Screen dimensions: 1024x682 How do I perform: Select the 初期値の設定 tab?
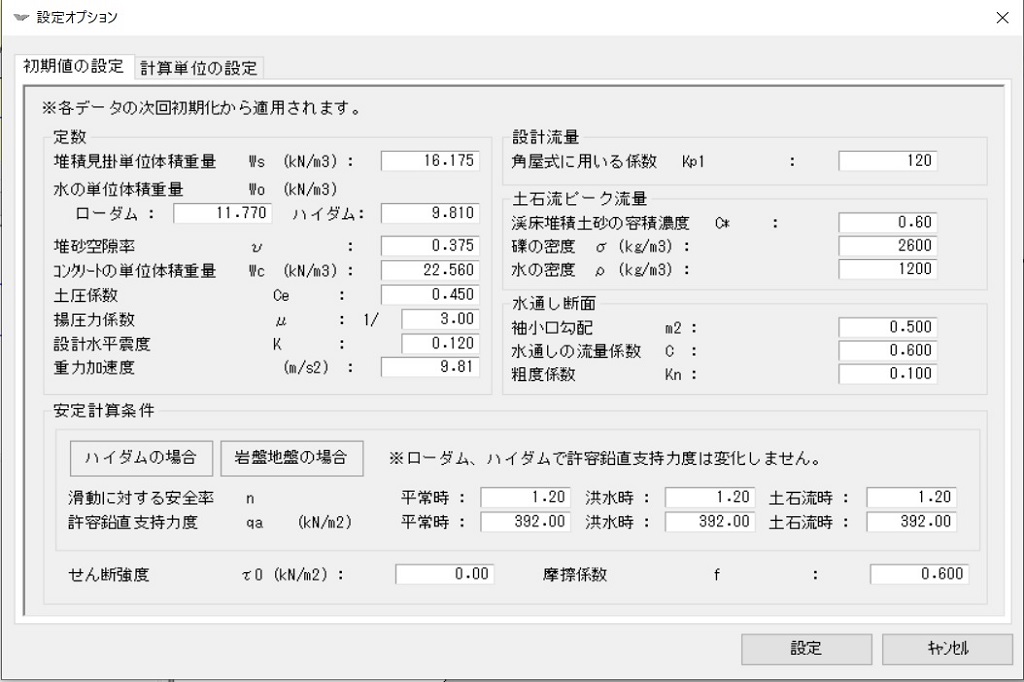pyautogui.click(x=75, y=67)
